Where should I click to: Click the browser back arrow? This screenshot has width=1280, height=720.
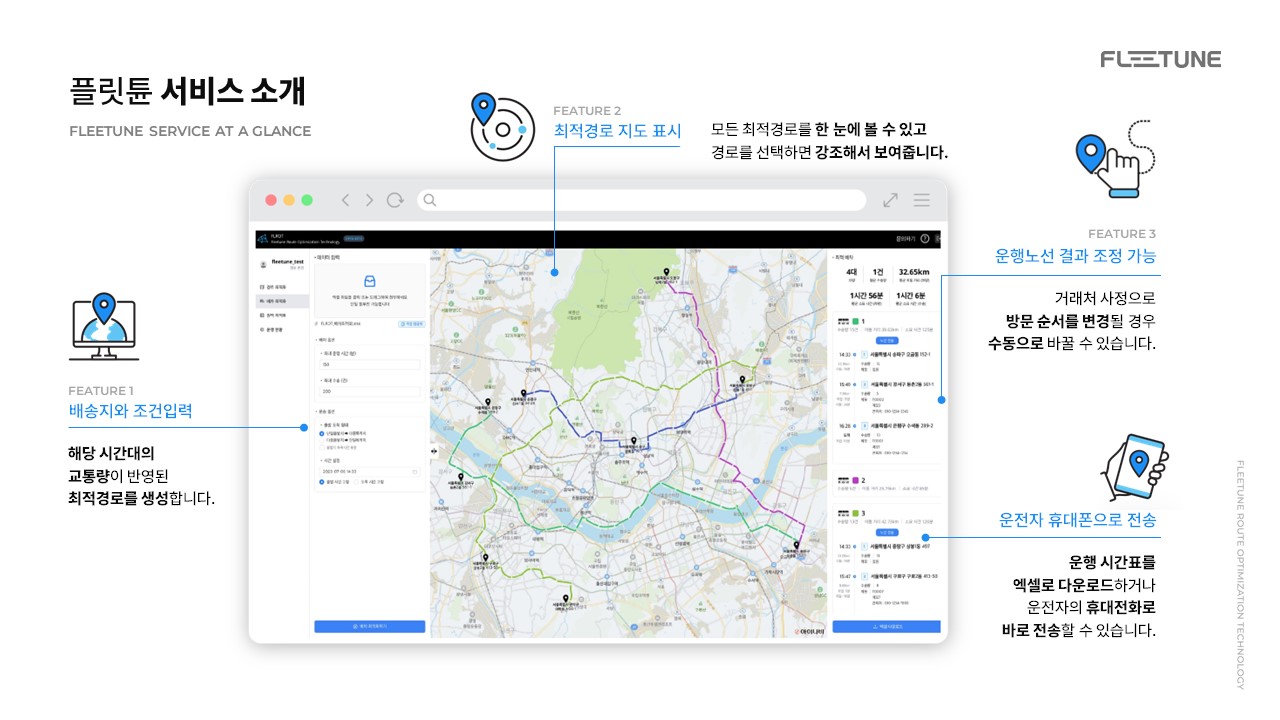click(x=346, y=200)
